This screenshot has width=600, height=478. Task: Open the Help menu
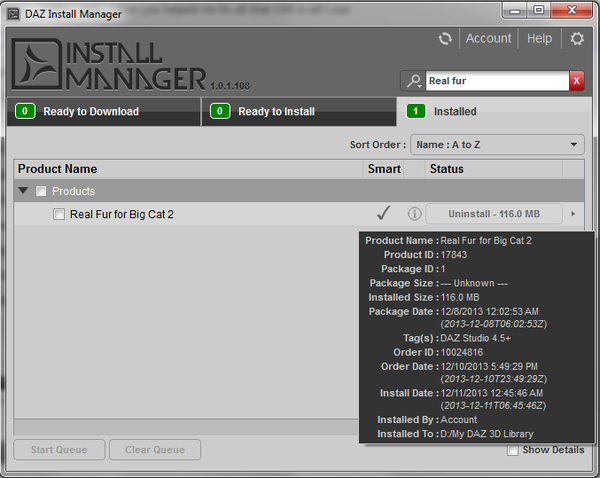(540, 39)
